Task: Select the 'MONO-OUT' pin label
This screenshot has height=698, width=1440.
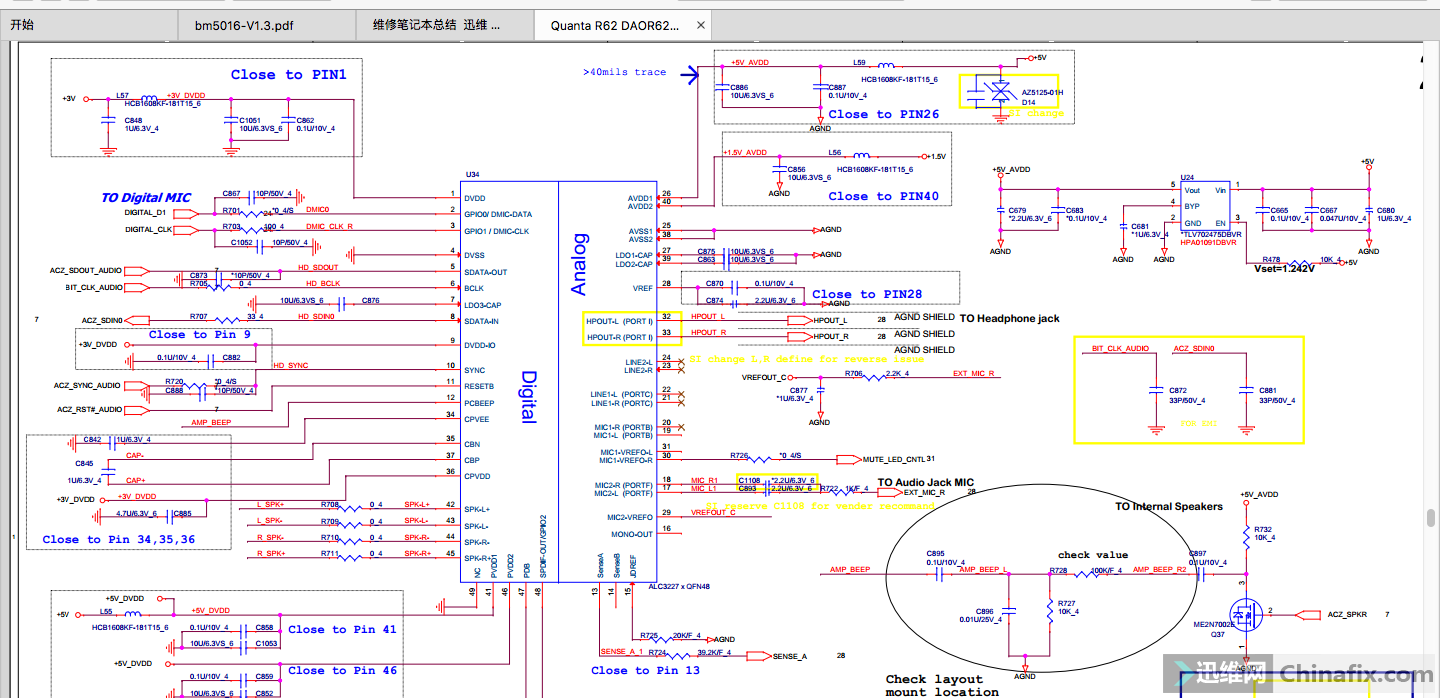Action: click(x=631, y=534)
